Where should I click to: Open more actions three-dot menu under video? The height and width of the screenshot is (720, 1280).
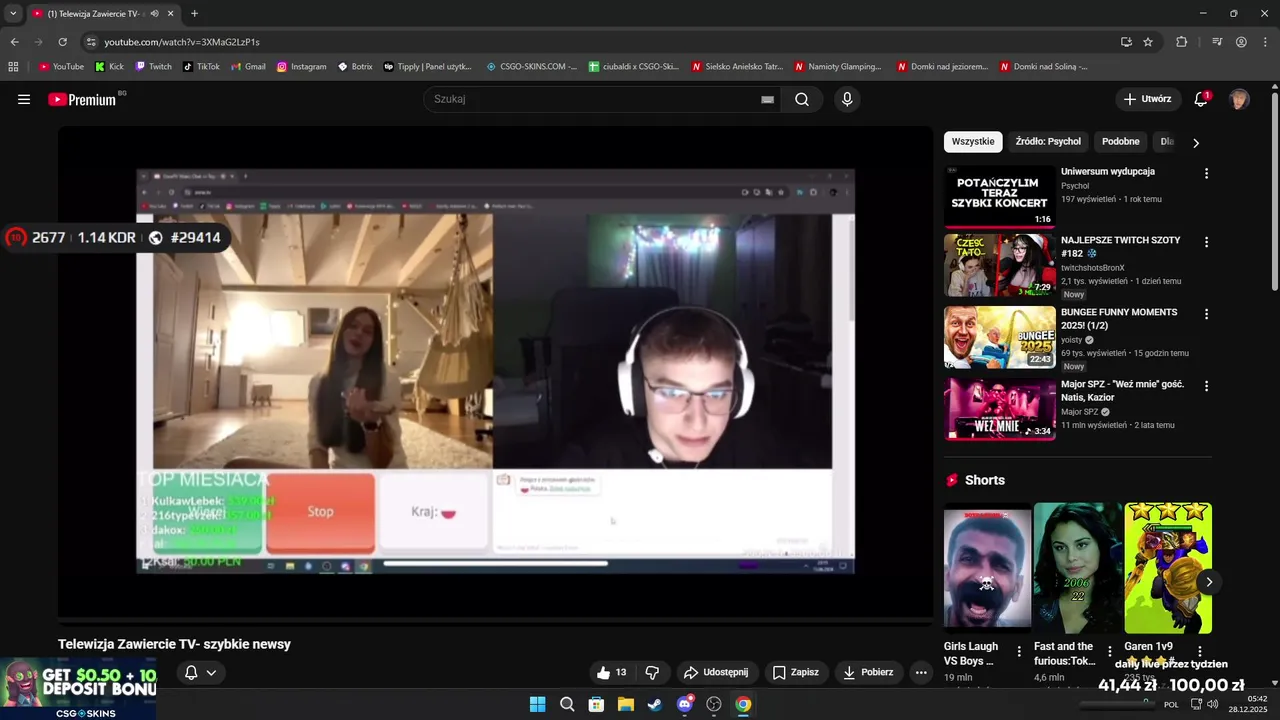point(921,673)
